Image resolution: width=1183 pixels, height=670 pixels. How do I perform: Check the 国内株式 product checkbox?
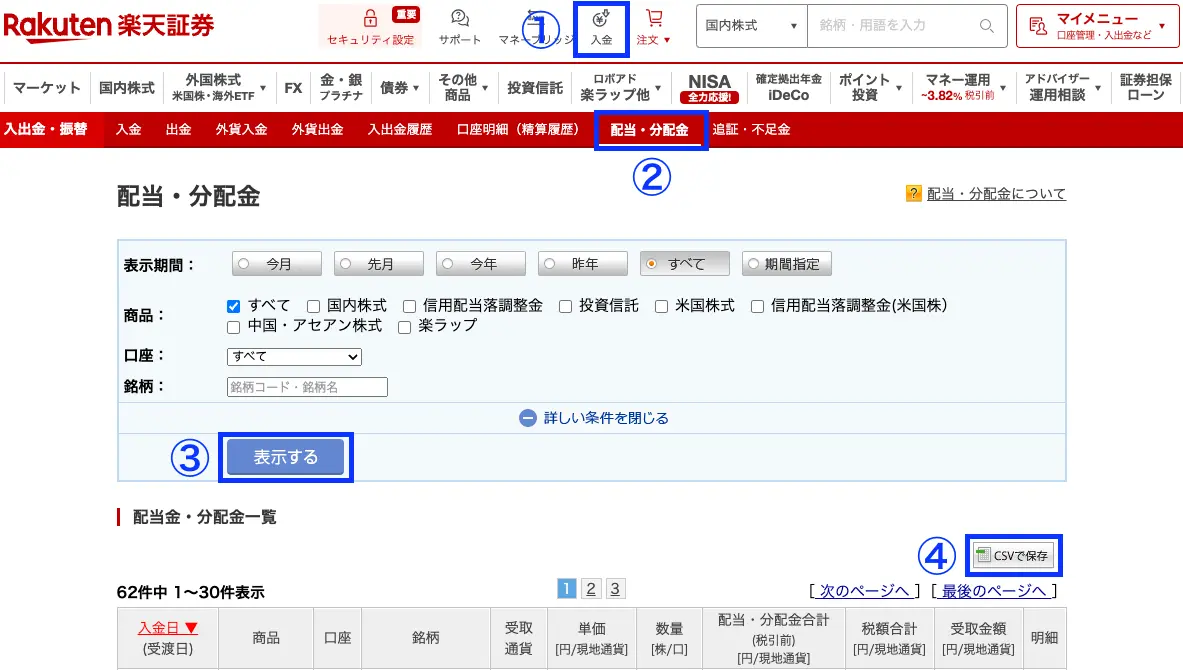click(313, 306)
